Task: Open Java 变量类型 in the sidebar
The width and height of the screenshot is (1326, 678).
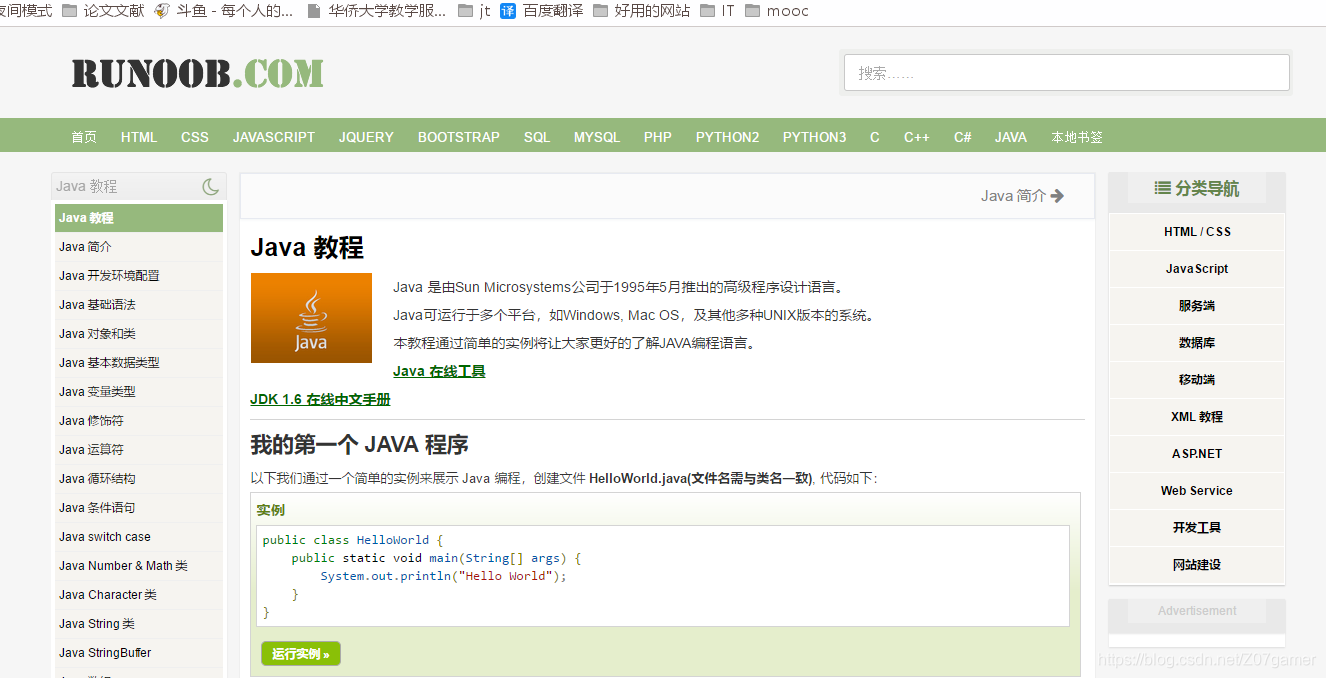Action: click(x=139, y=392)
